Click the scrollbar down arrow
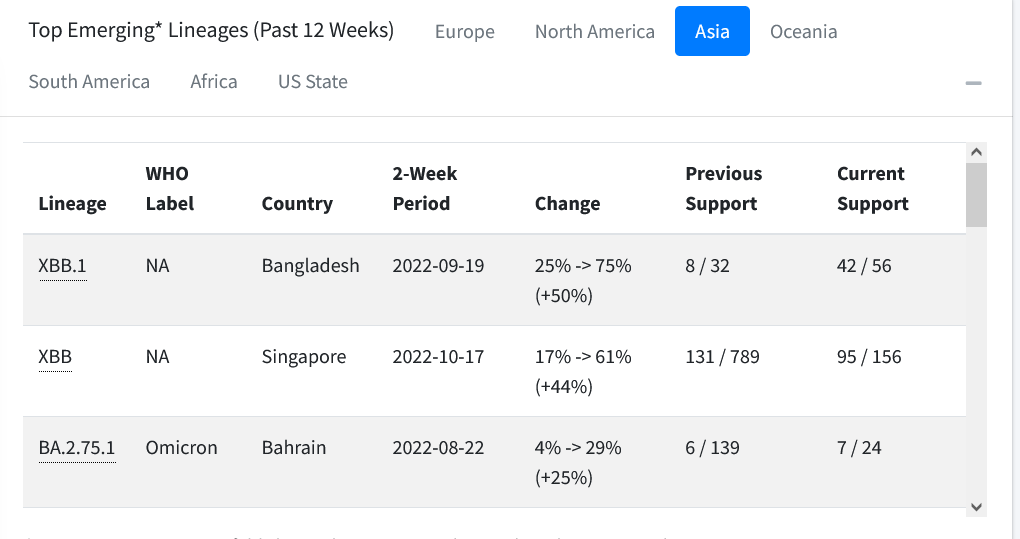 976,506
